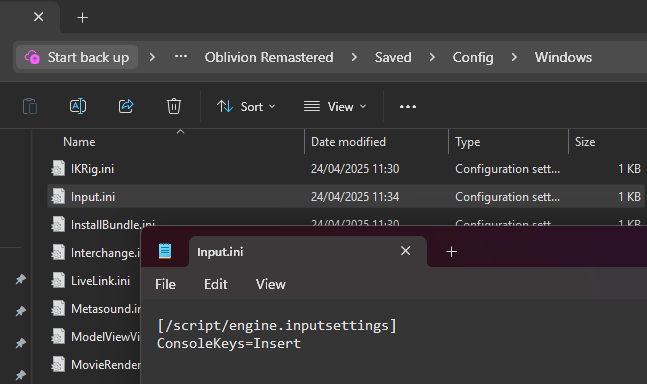Click date 24/04/2025 11:30 of IKRig.ini

tap(355, 169)
